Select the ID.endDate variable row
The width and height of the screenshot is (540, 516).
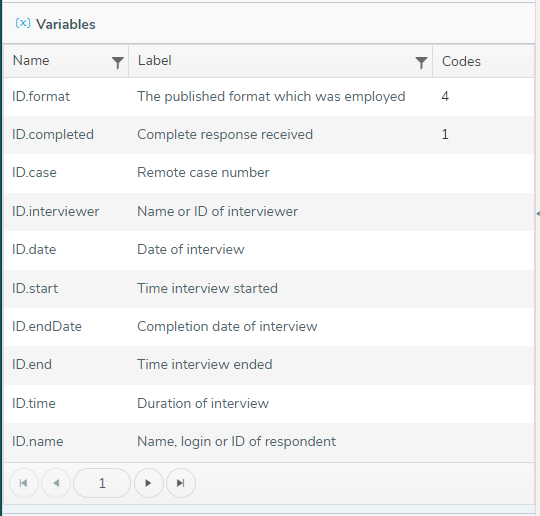point(269,327)
